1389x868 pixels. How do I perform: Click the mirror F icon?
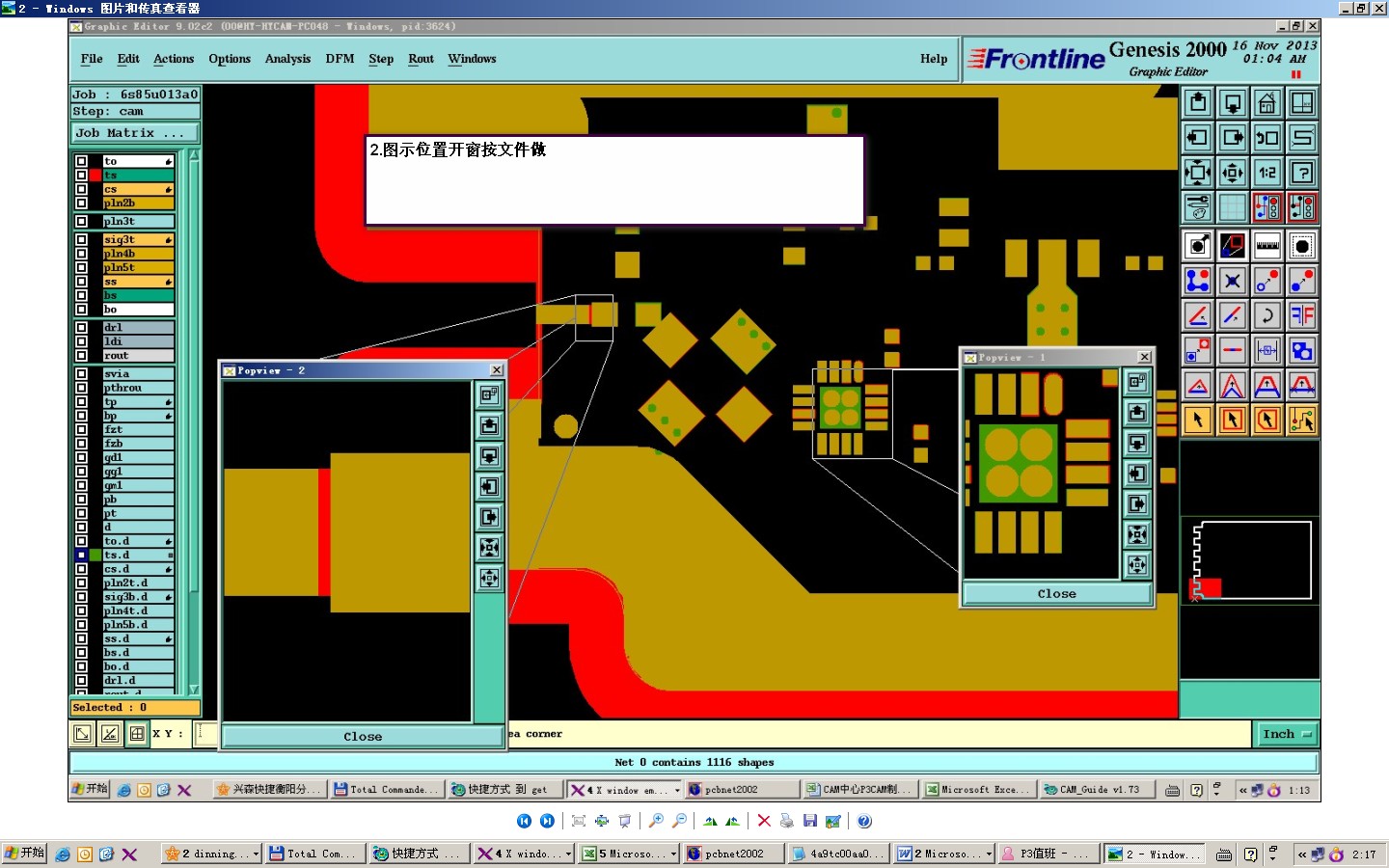(x=1301, y=315)
